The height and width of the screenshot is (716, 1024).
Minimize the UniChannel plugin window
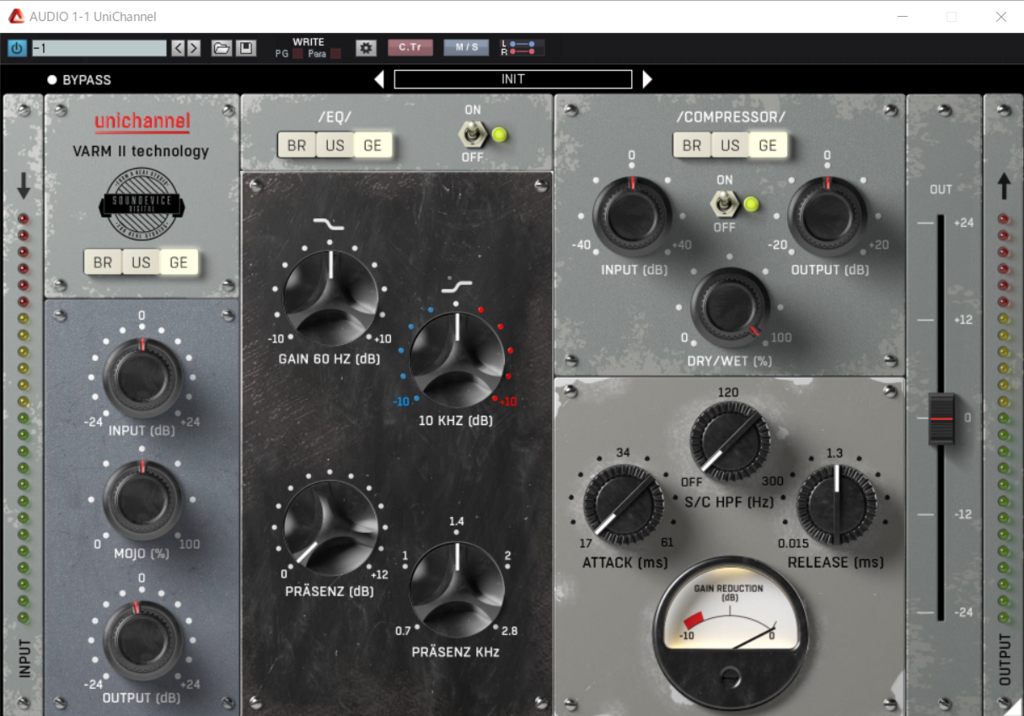click(x=903, y=16)
